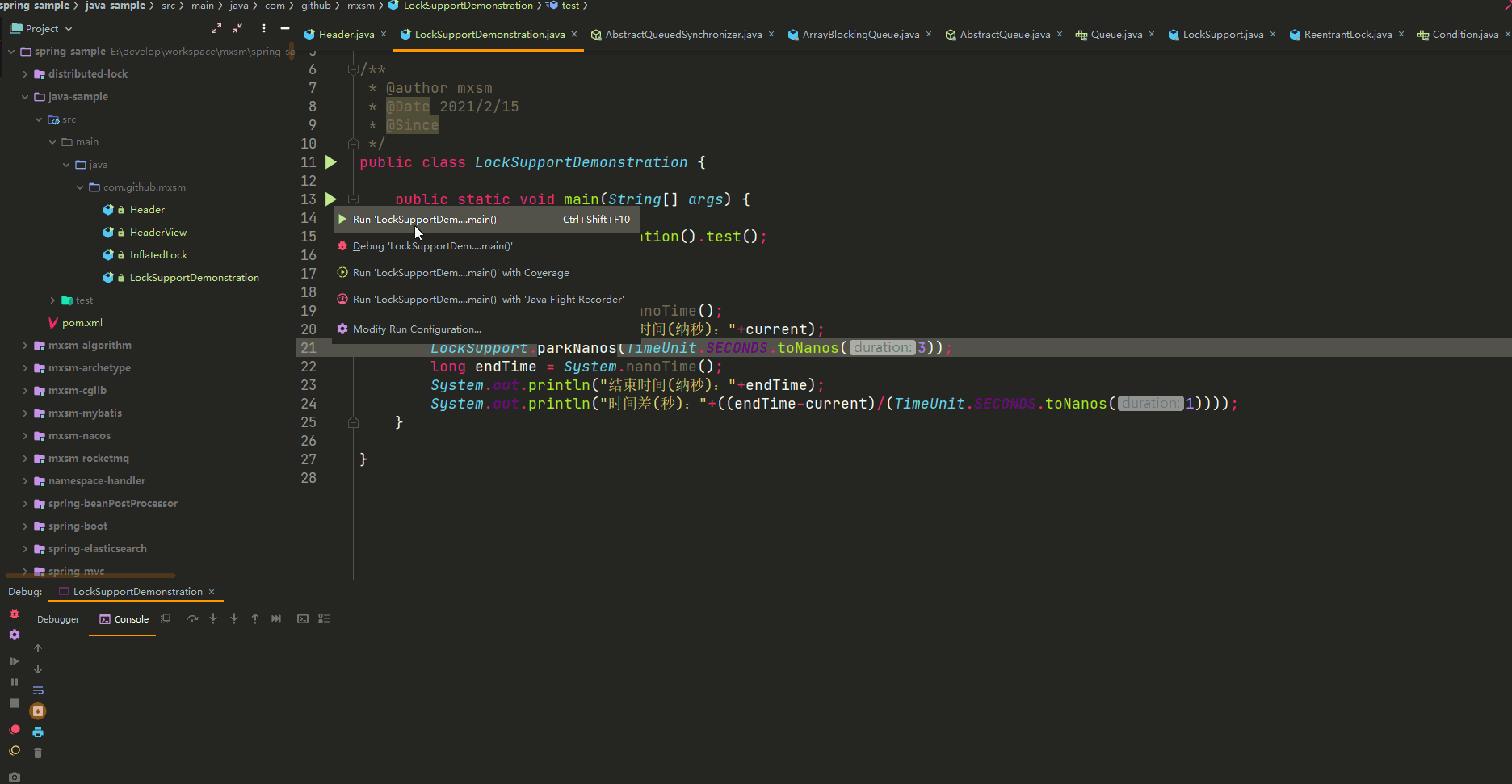The image size is (1512, 784).
Task: Open LockSupport.java editor tab
Action: 1223,34
